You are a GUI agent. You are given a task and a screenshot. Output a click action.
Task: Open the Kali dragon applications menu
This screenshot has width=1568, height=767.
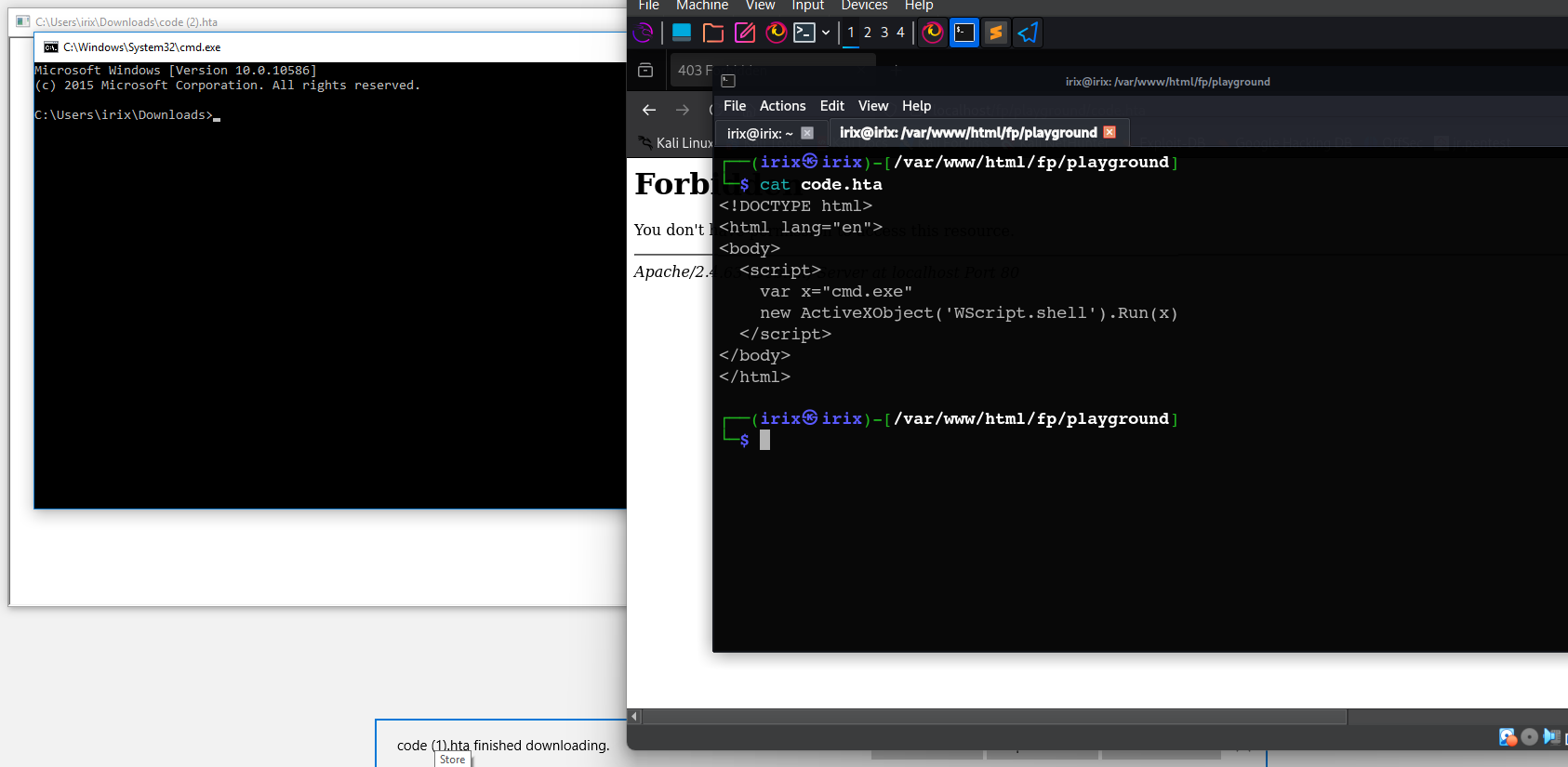point(643,33)
